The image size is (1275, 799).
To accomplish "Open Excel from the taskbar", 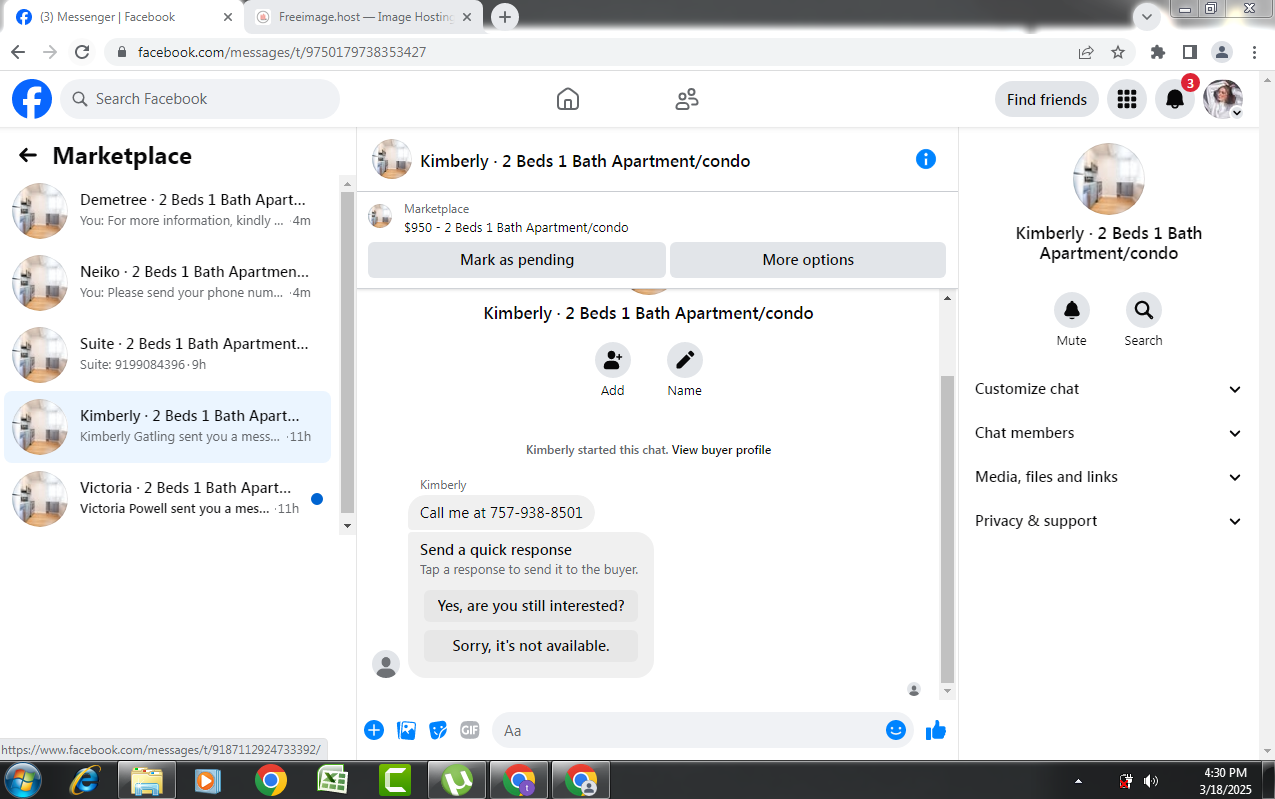I will coord(332,780).
